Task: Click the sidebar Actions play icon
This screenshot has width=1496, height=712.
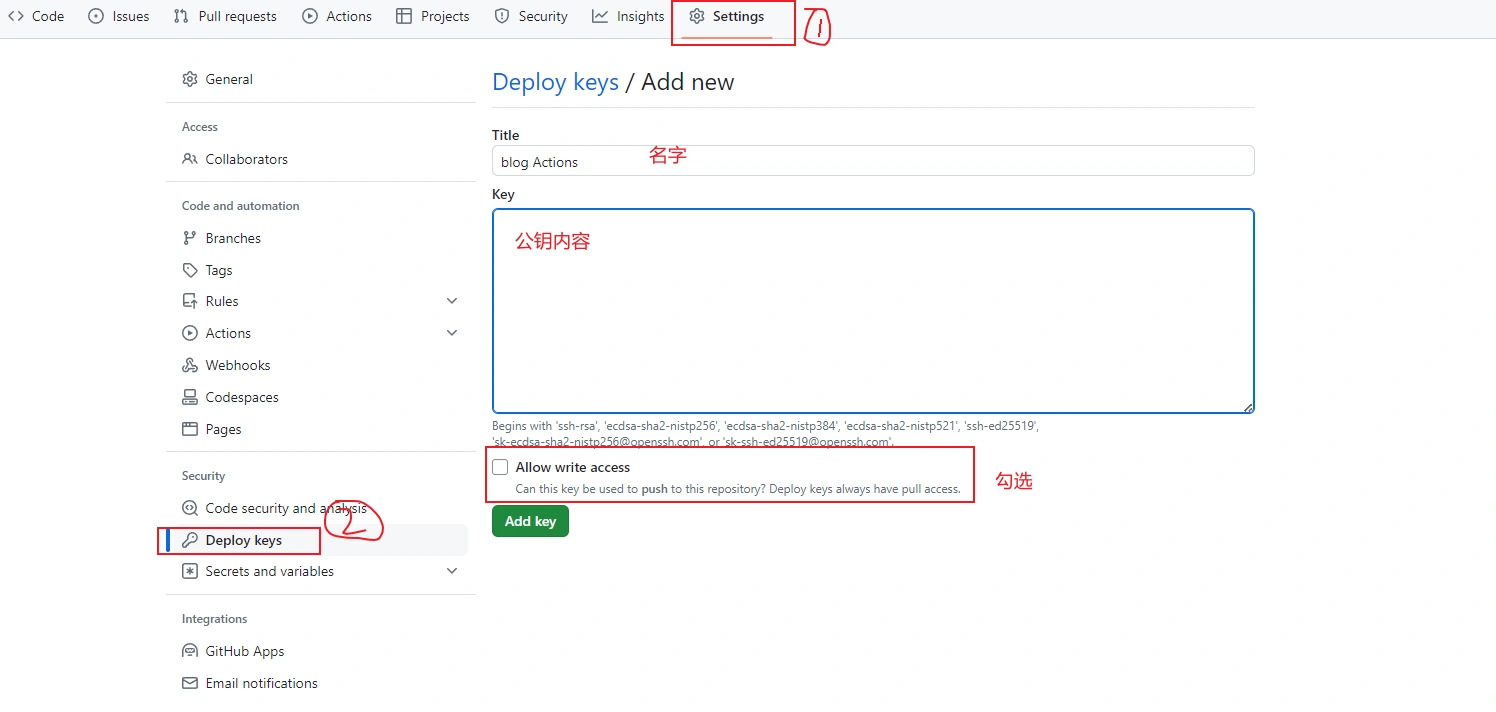Action: click(x=190, y=333)
